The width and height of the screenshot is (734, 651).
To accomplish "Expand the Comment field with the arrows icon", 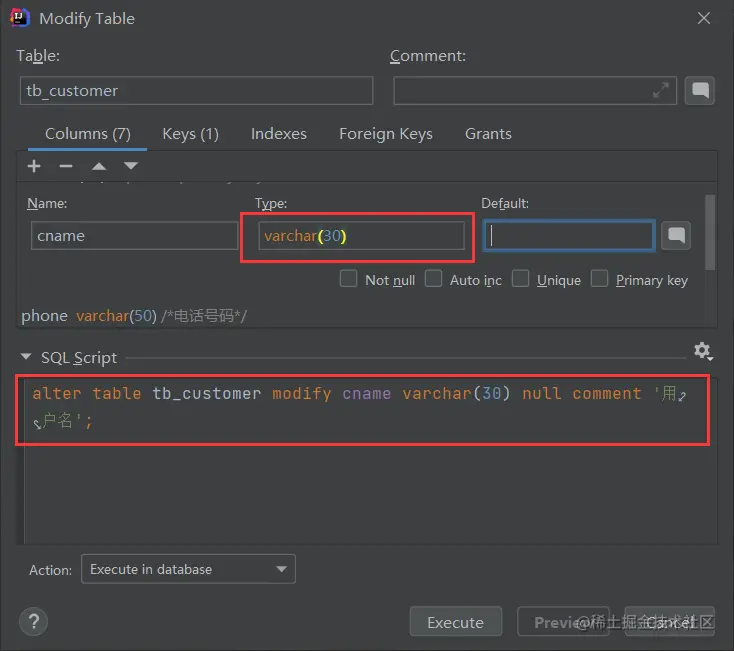I will 661,90.
